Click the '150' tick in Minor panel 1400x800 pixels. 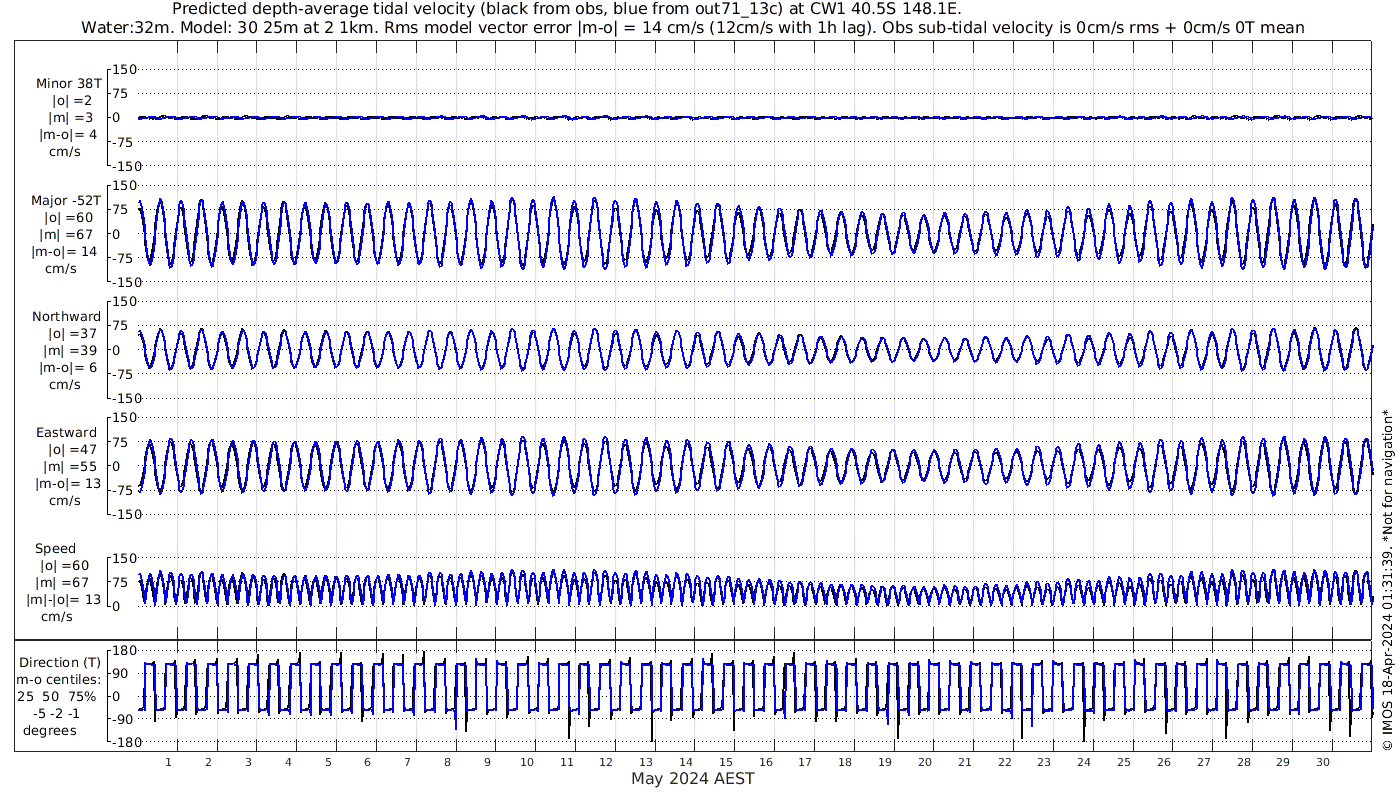[x=125, y=70]
